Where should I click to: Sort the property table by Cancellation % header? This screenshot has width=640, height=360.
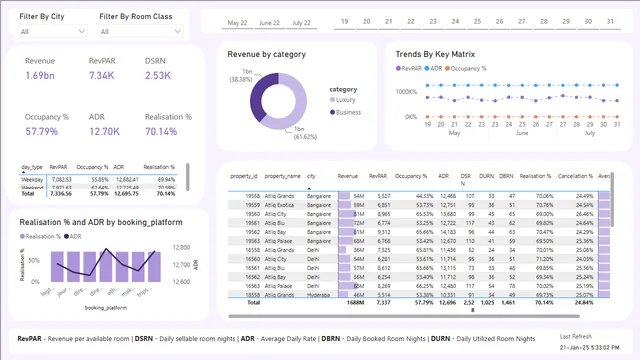point(575,176)
